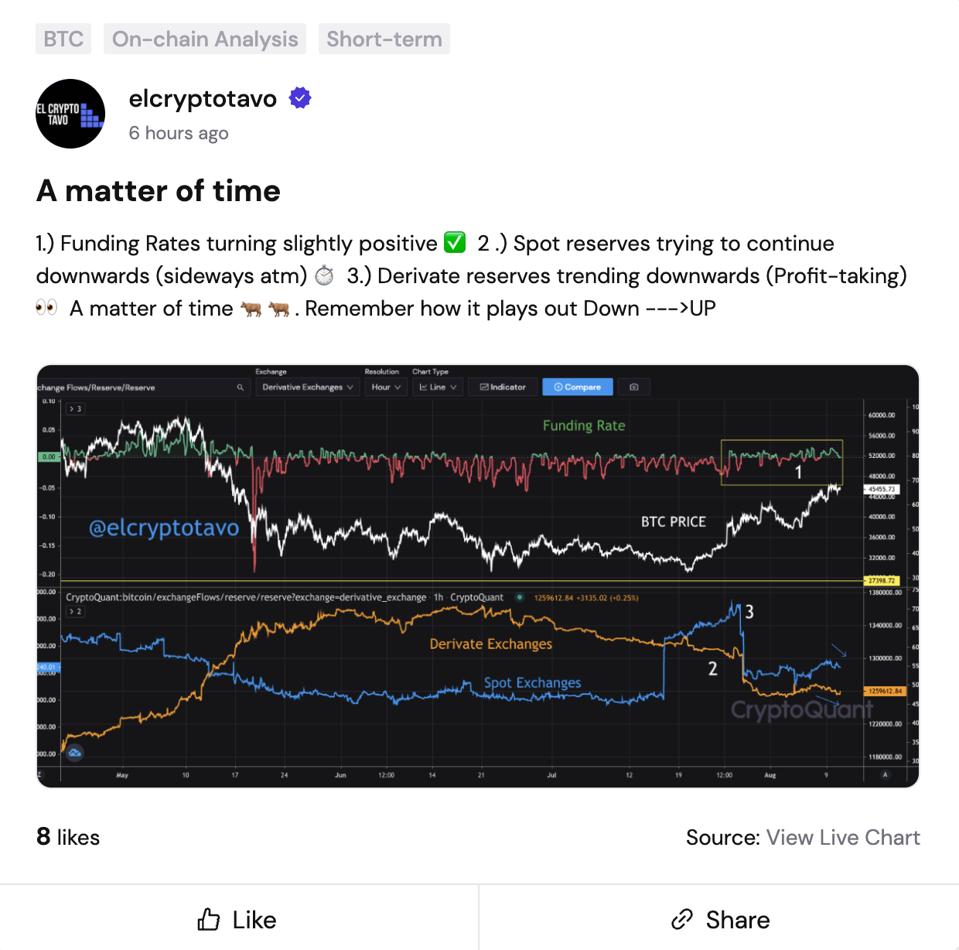This screenshot has width=959, height=950.
Task: Open the Derivative Exchanges dropdown
Action: [307, 387]
